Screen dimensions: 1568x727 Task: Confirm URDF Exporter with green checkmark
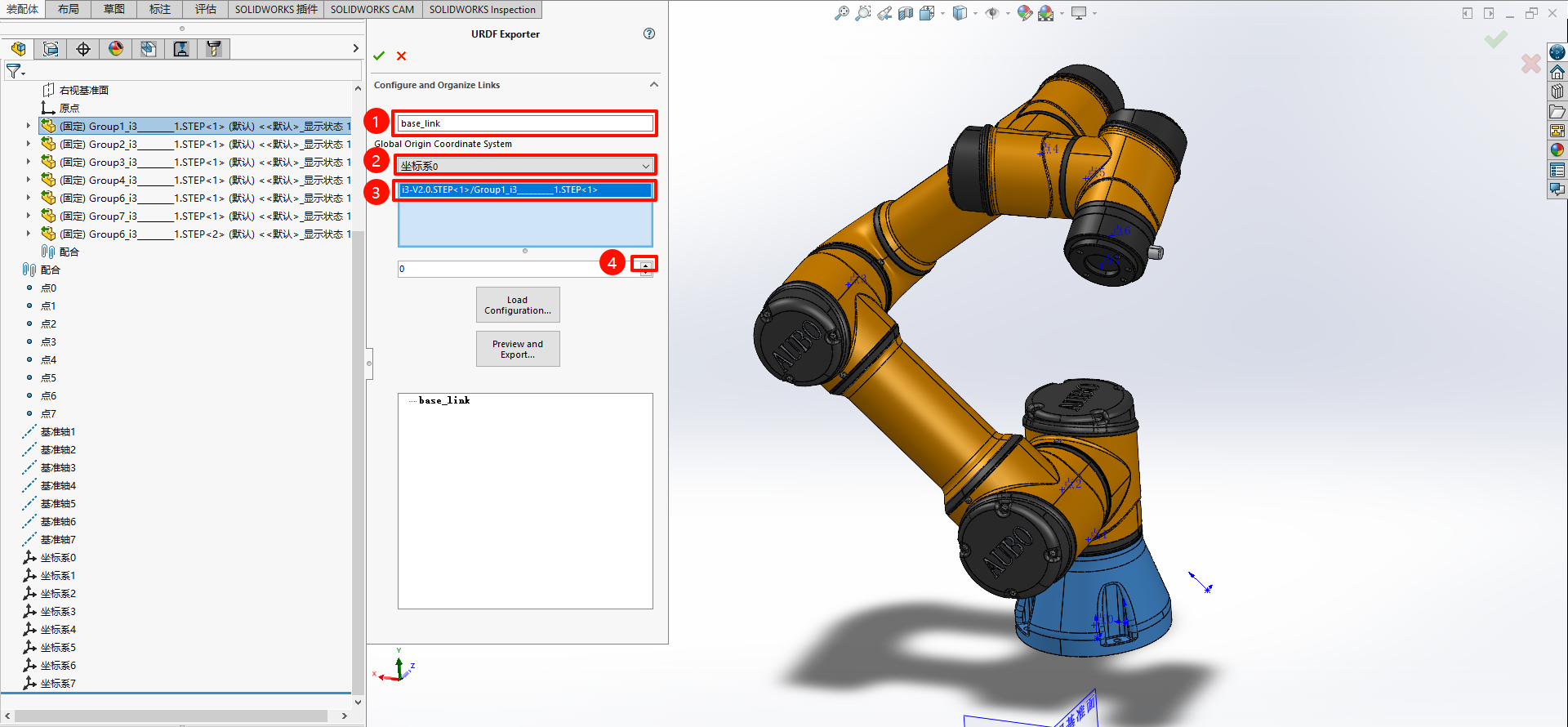click(x=379, y=56)
